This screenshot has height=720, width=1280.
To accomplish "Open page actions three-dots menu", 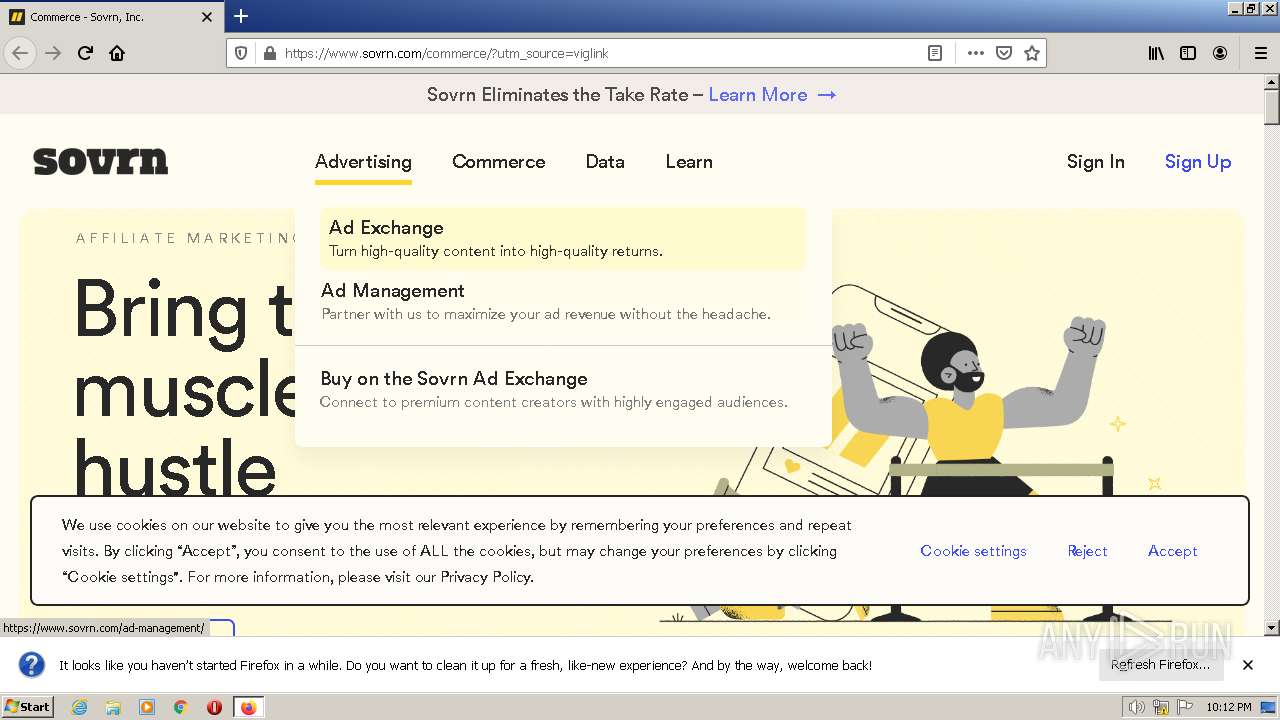I will coord(976,53).
